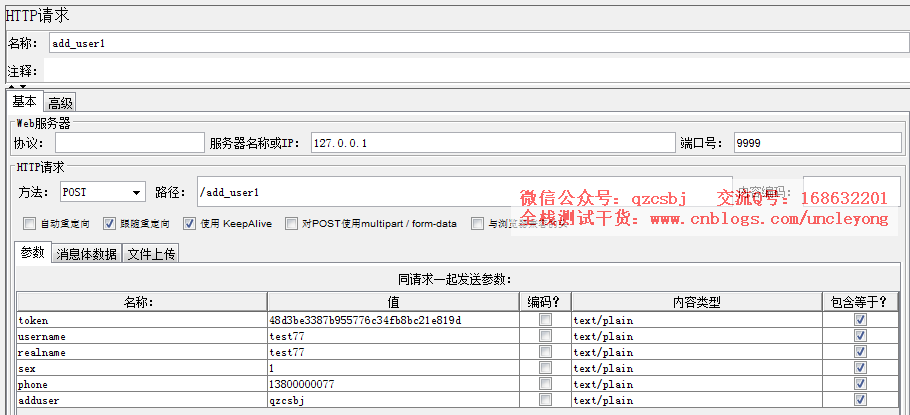Select the value 1 in sex row

click(x=393, y=368)
